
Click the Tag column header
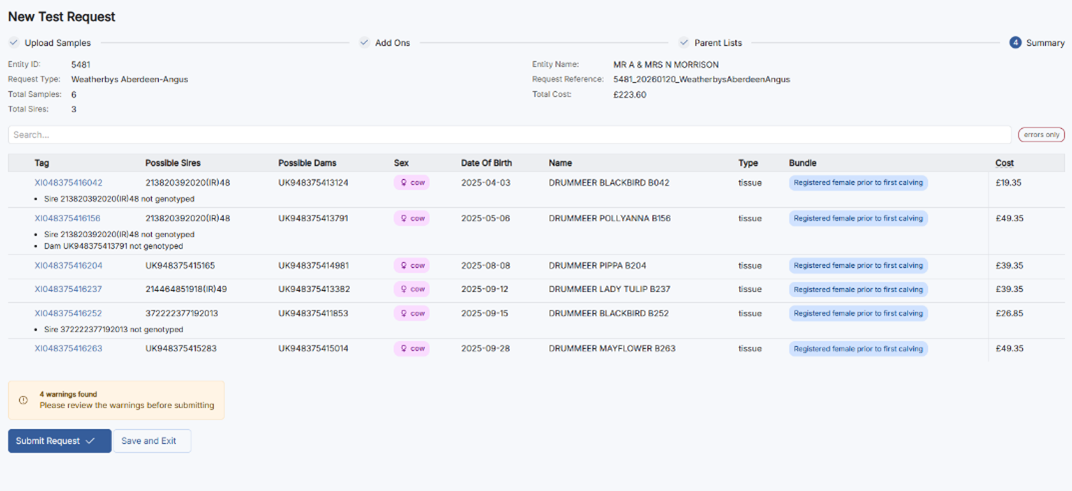pyautogui.click(x=42, y=163)
